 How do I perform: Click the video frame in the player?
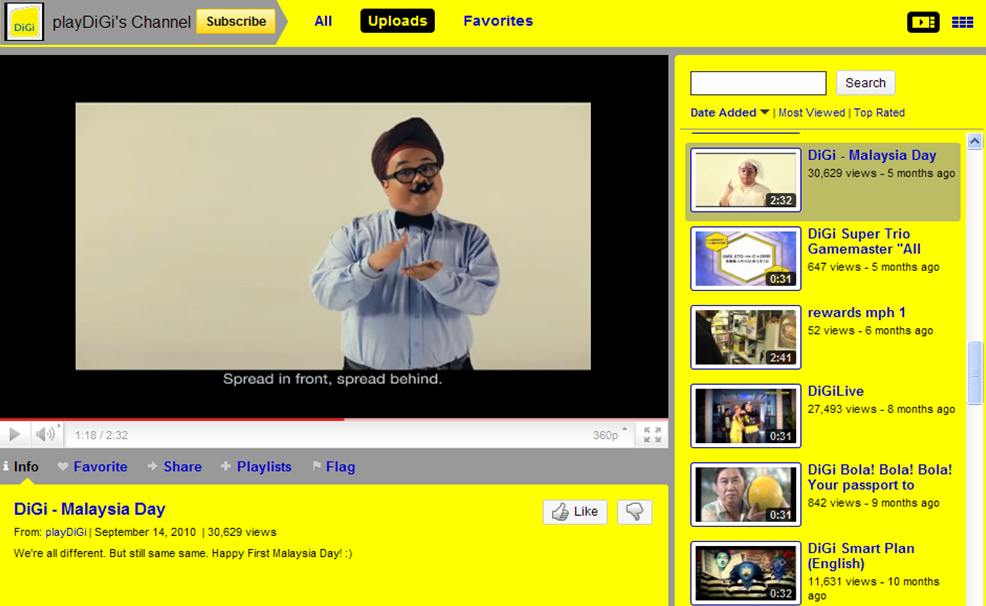coord(333,236)
